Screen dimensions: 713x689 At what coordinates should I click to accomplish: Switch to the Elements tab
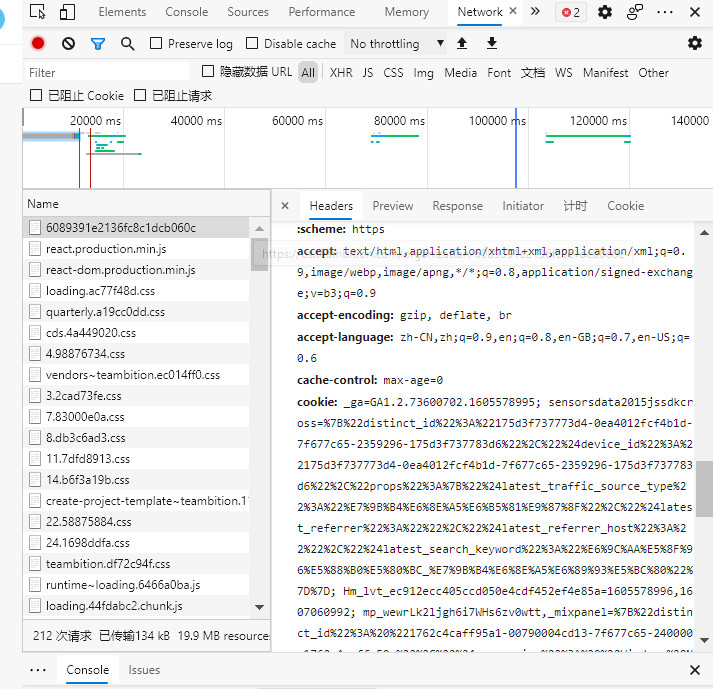[122, 12]
